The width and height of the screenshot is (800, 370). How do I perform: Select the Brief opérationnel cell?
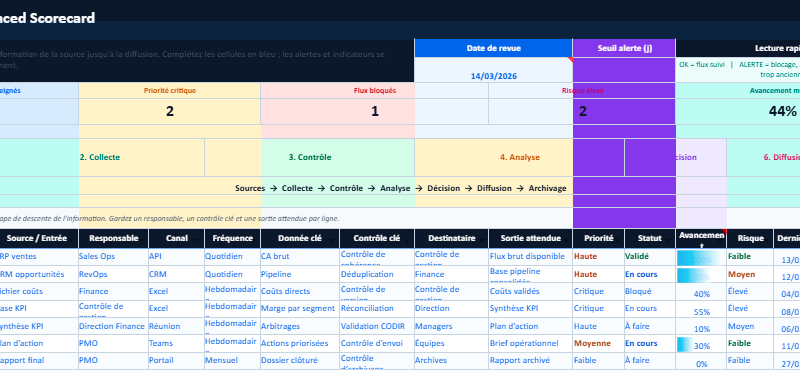coord(531,343)
